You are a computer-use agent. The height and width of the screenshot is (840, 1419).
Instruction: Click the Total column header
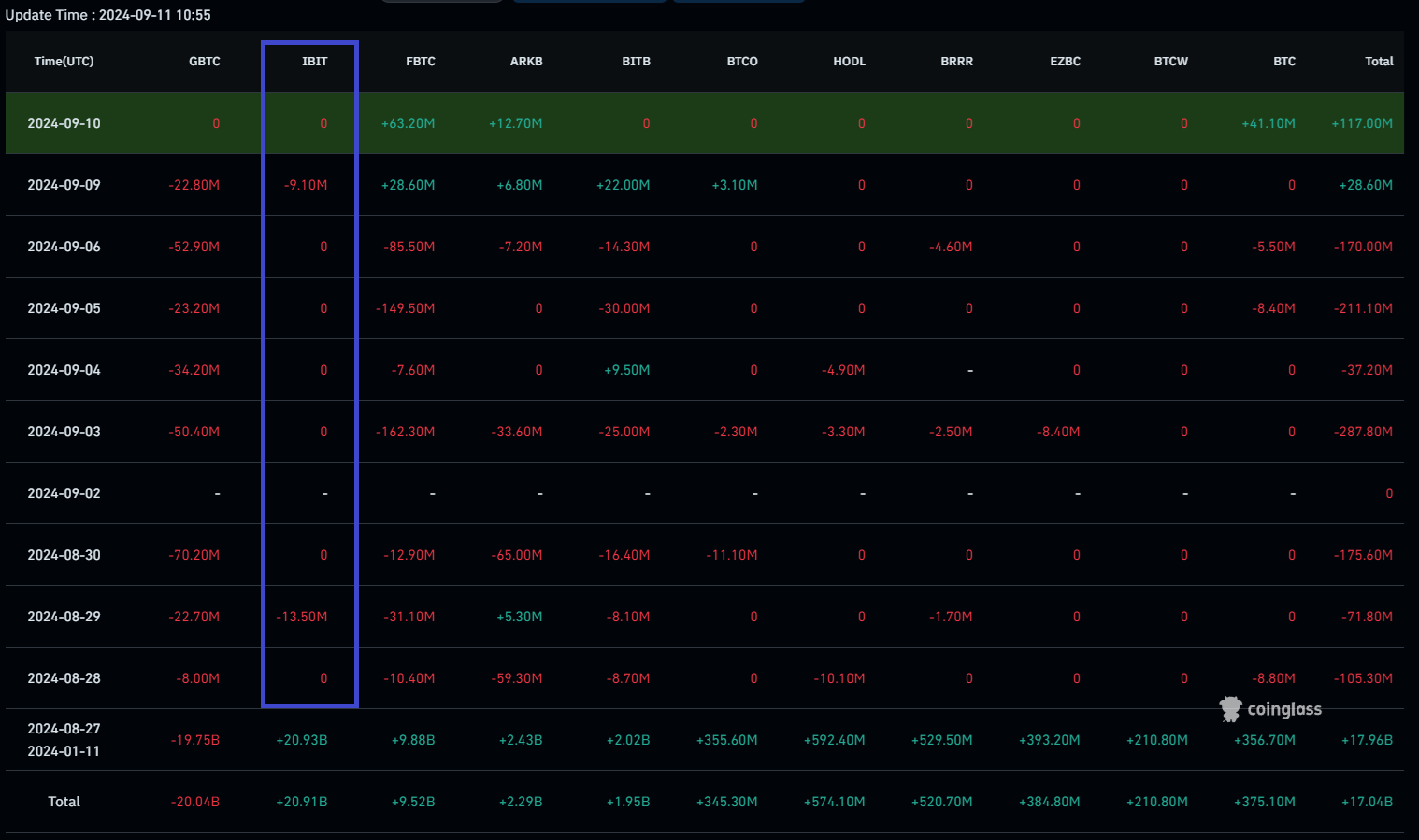coord(1379,61)
